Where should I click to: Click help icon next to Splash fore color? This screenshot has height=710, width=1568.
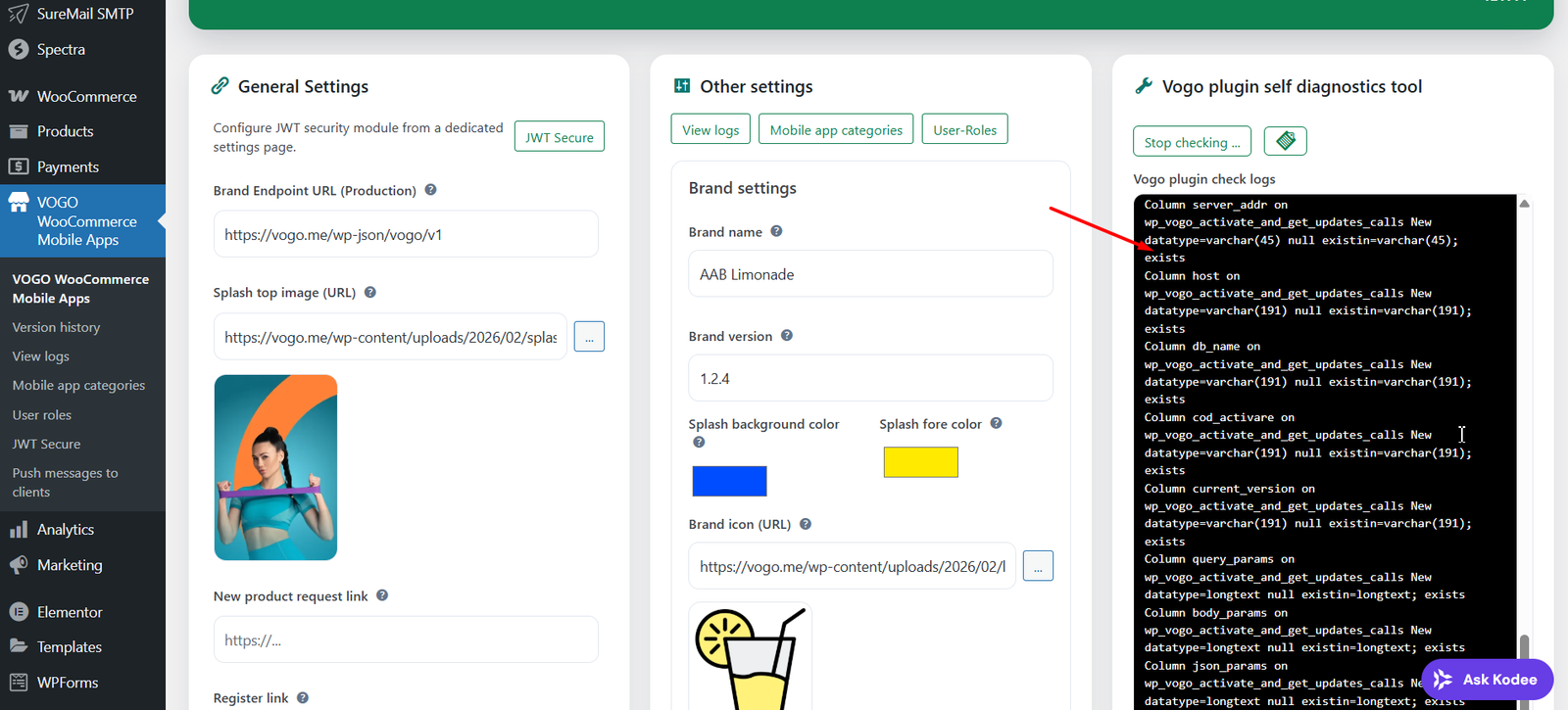pyautogui.click(x=996, y=423)
